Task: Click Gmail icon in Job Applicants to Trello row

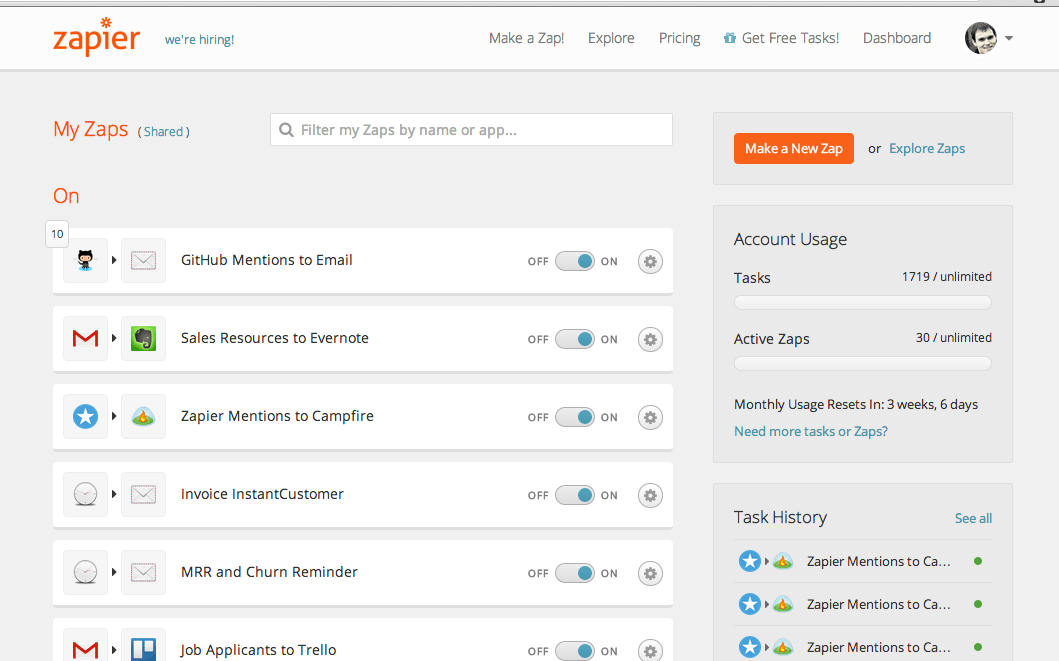Action: (85, 647)
